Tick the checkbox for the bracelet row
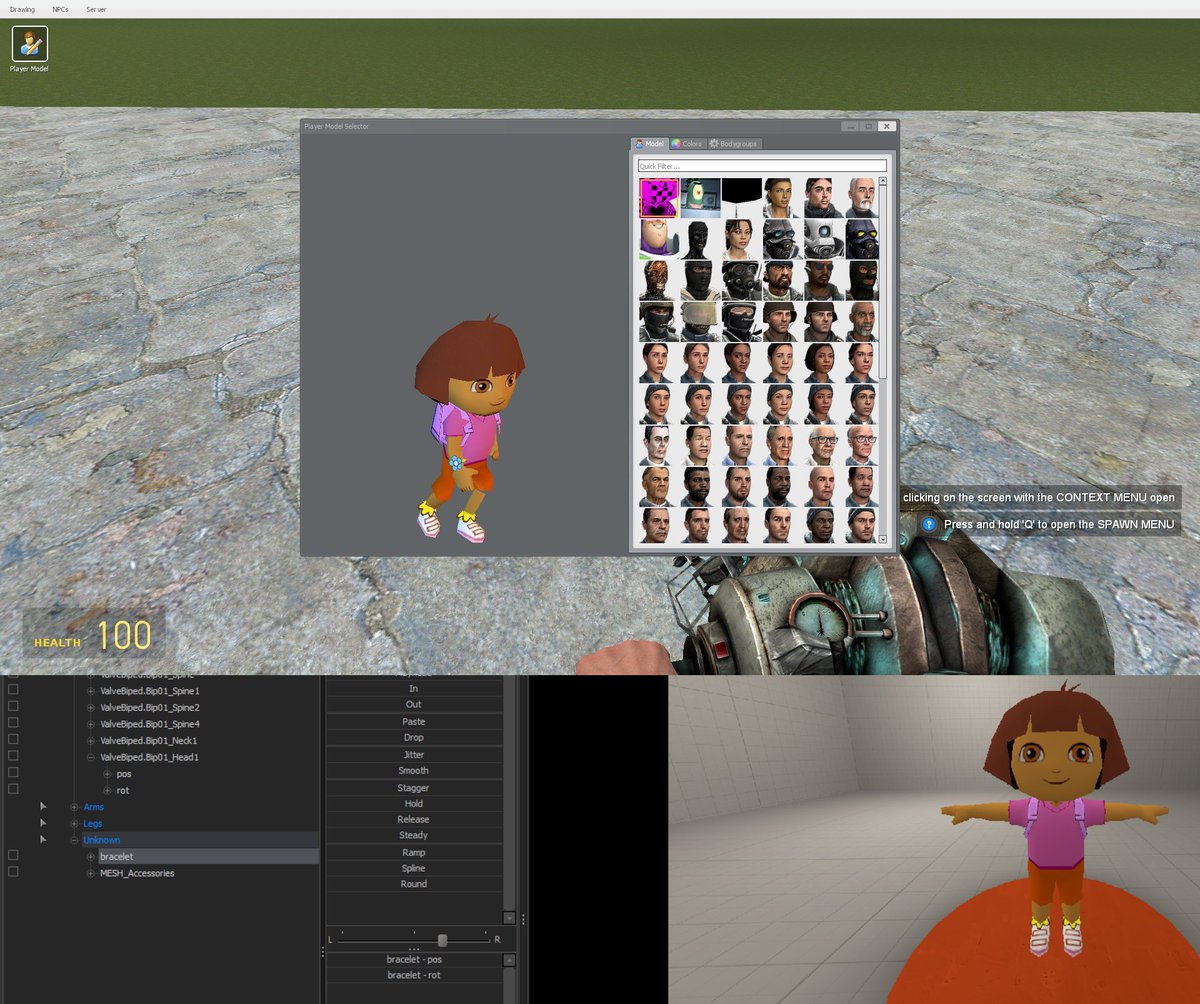 tap(13, 856)
